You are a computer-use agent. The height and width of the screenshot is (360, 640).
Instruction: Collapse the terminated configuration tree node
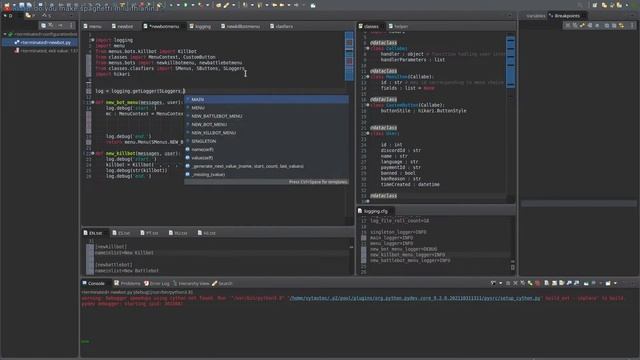[x=5, y=34]
